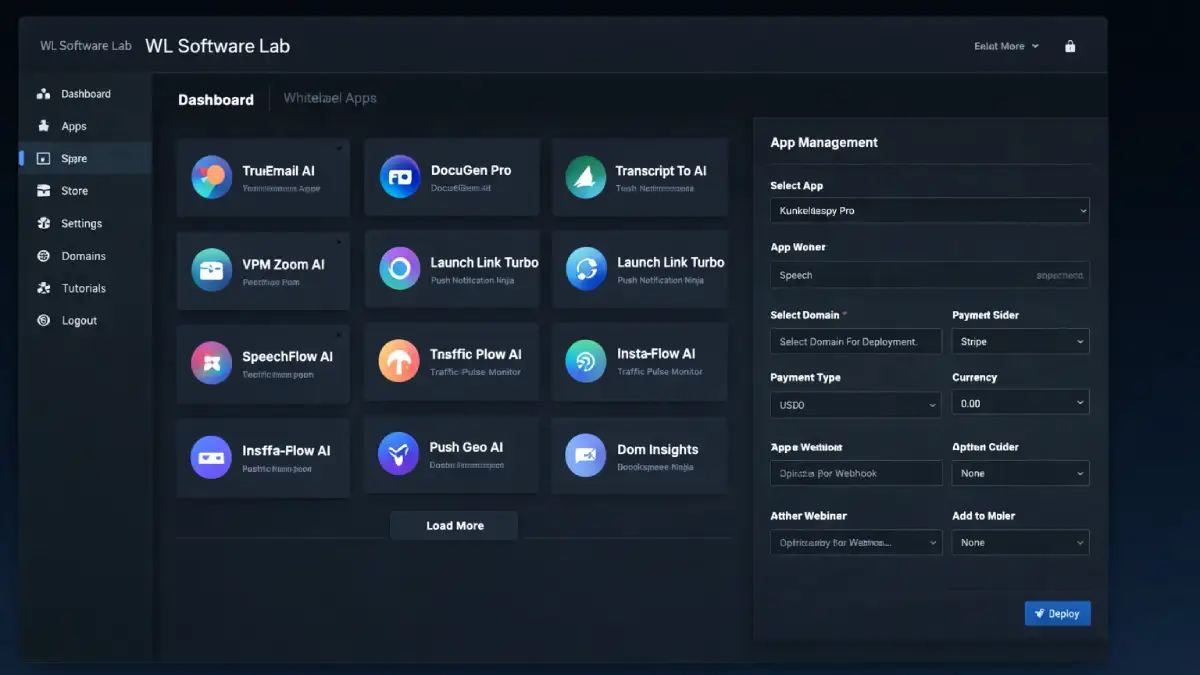
Task: Switch to the Dashboard tab
Action: (x=216, y=100)
